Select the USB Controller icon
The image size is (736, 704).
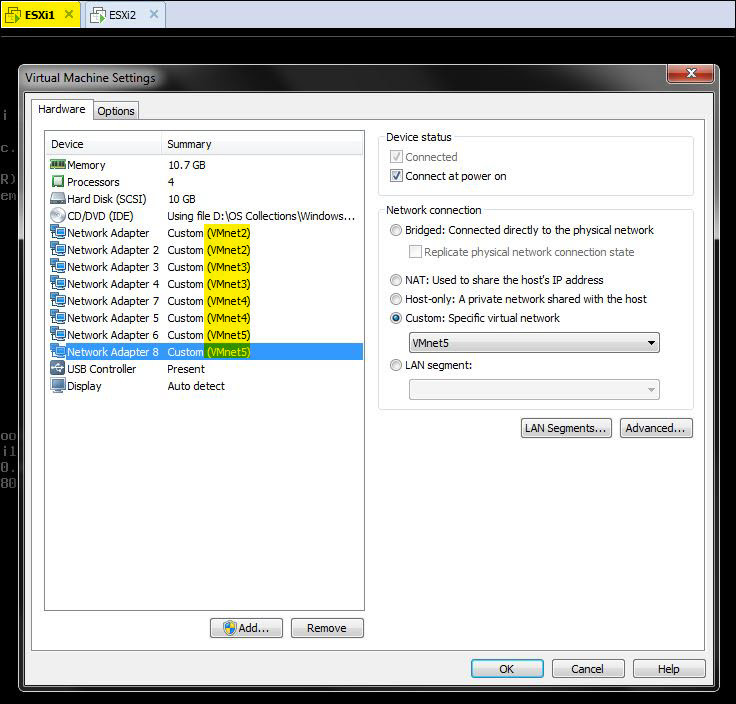58,368
